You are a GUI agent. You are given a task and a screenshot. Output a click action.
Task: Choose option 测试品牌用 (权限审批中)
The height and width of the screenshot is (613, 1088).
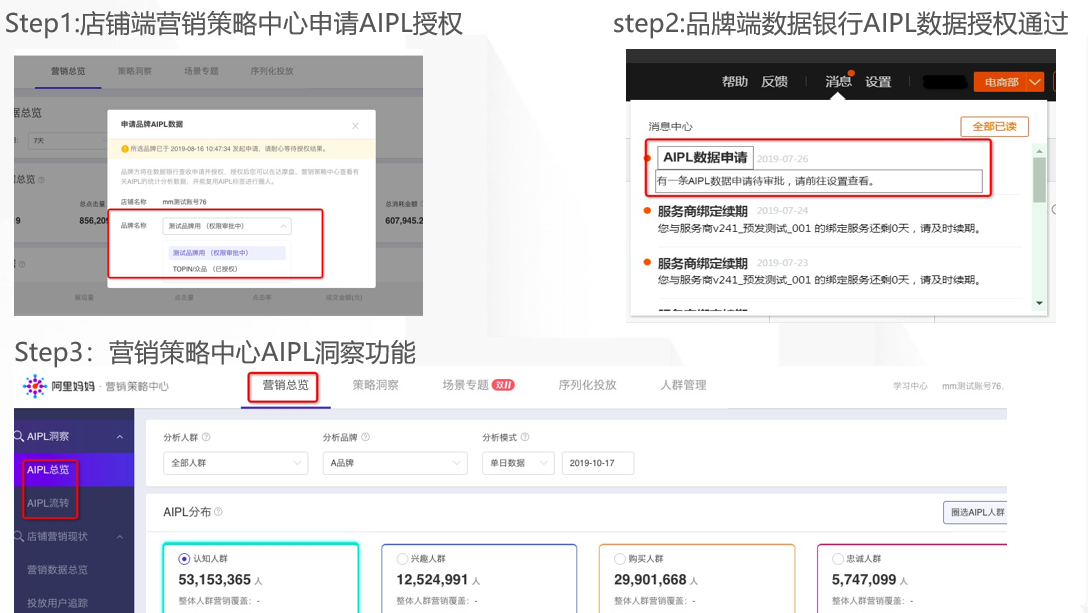click(x=226, y=253)
